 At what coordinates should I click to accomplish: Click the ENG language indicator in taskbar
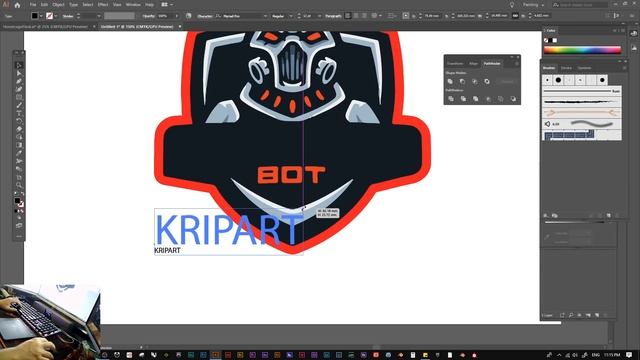[x=596, y=355]
